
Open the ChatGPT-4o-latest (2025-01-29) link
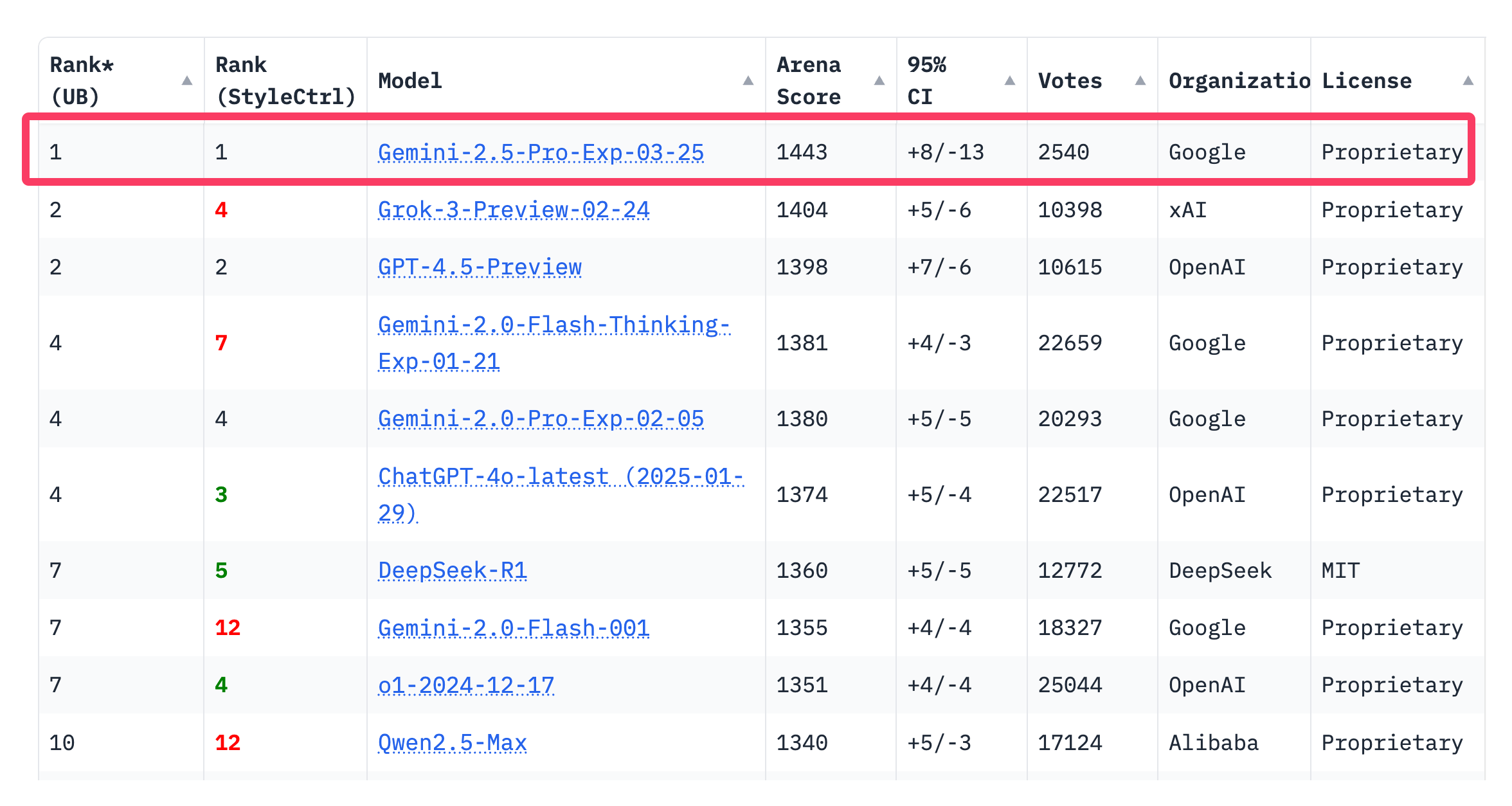[x=560, y=477]
